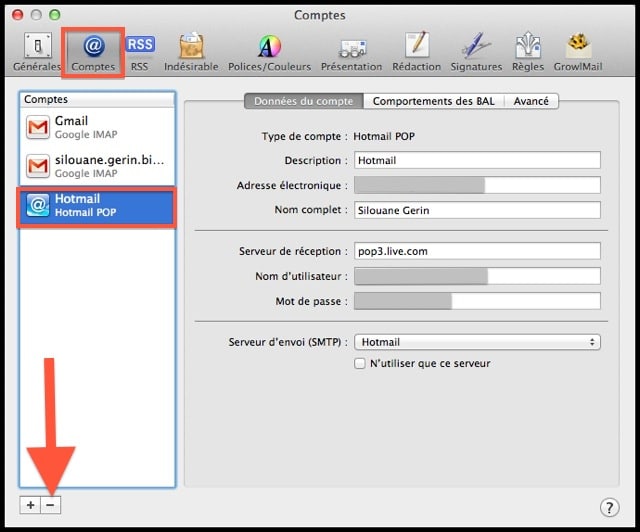This screenshot has width=640, height=532.
Task: Open the Serveur d'envoi (SMTP) dropdown
Action: pyautogui.click(x=477, y=342)
